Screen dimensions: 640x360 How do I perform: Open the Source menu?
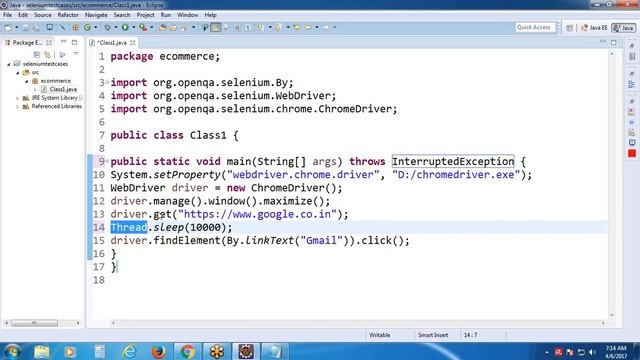click(42, 15)
